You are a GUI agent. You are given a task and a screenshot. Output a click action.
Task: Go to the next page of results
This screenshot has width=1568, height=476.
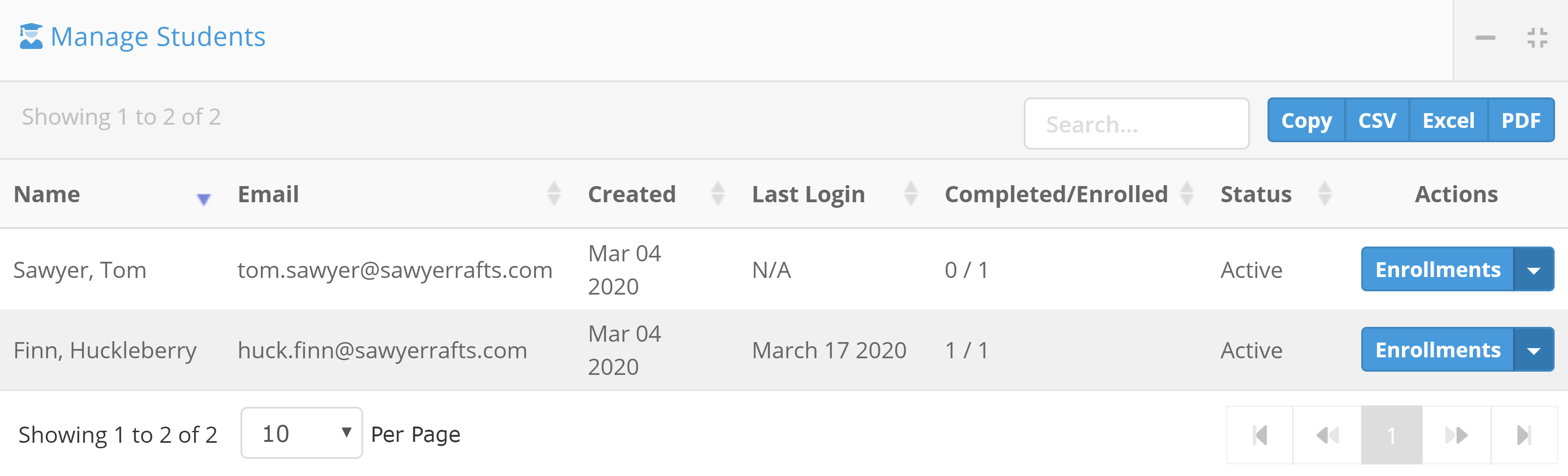point(1456,435)
